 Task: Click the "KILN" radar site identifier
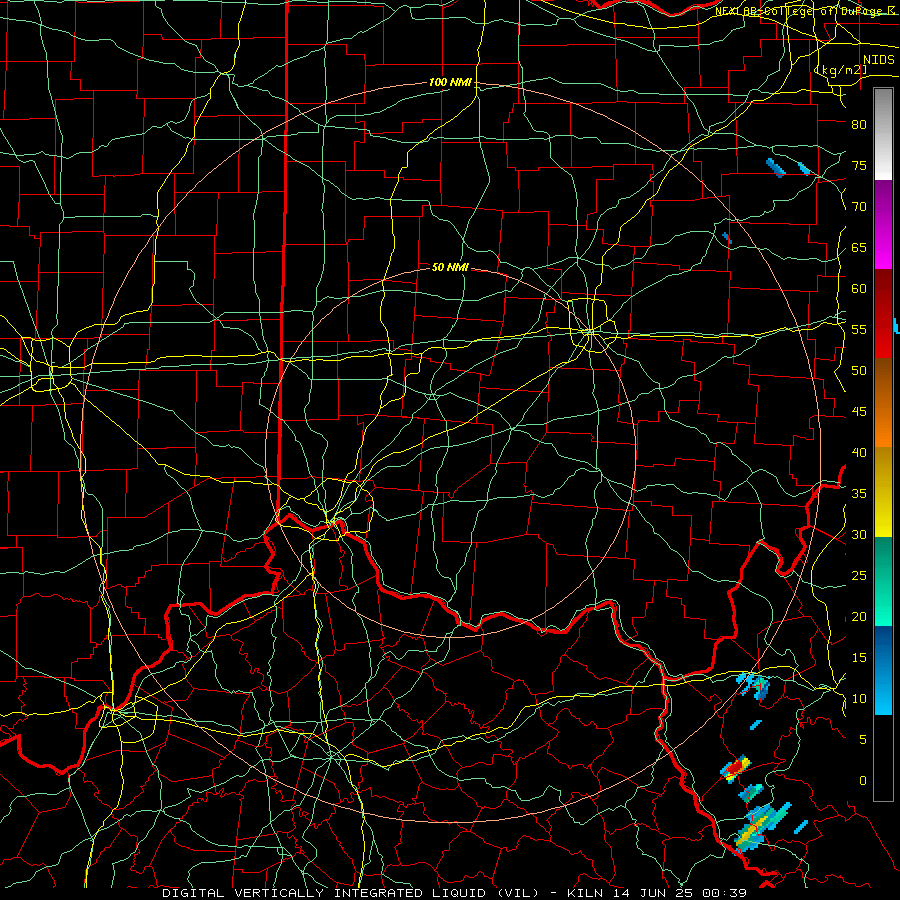(x=585, y=893)
